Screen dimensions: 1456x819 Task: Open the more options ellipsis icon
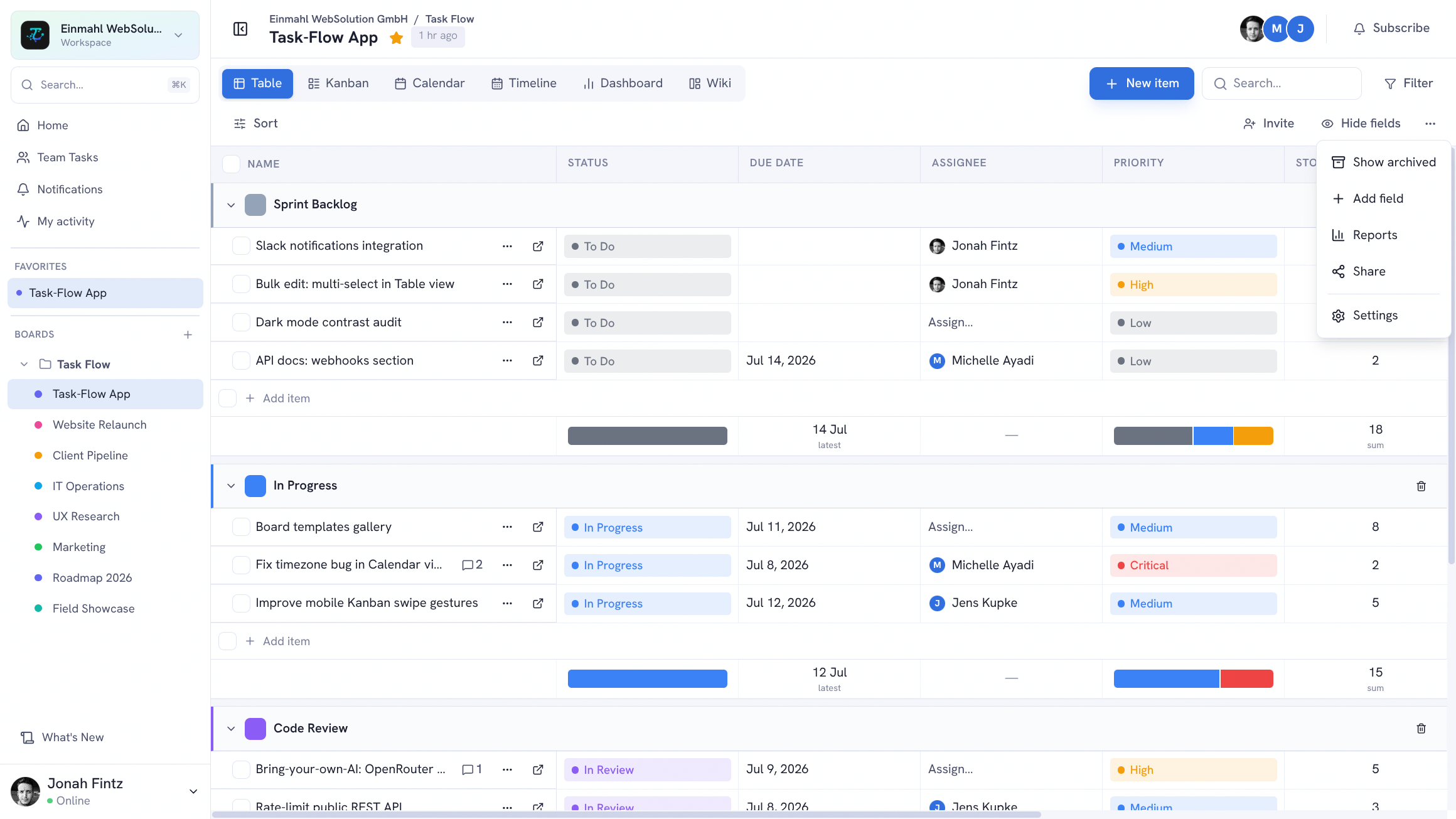pos(1430,124)
